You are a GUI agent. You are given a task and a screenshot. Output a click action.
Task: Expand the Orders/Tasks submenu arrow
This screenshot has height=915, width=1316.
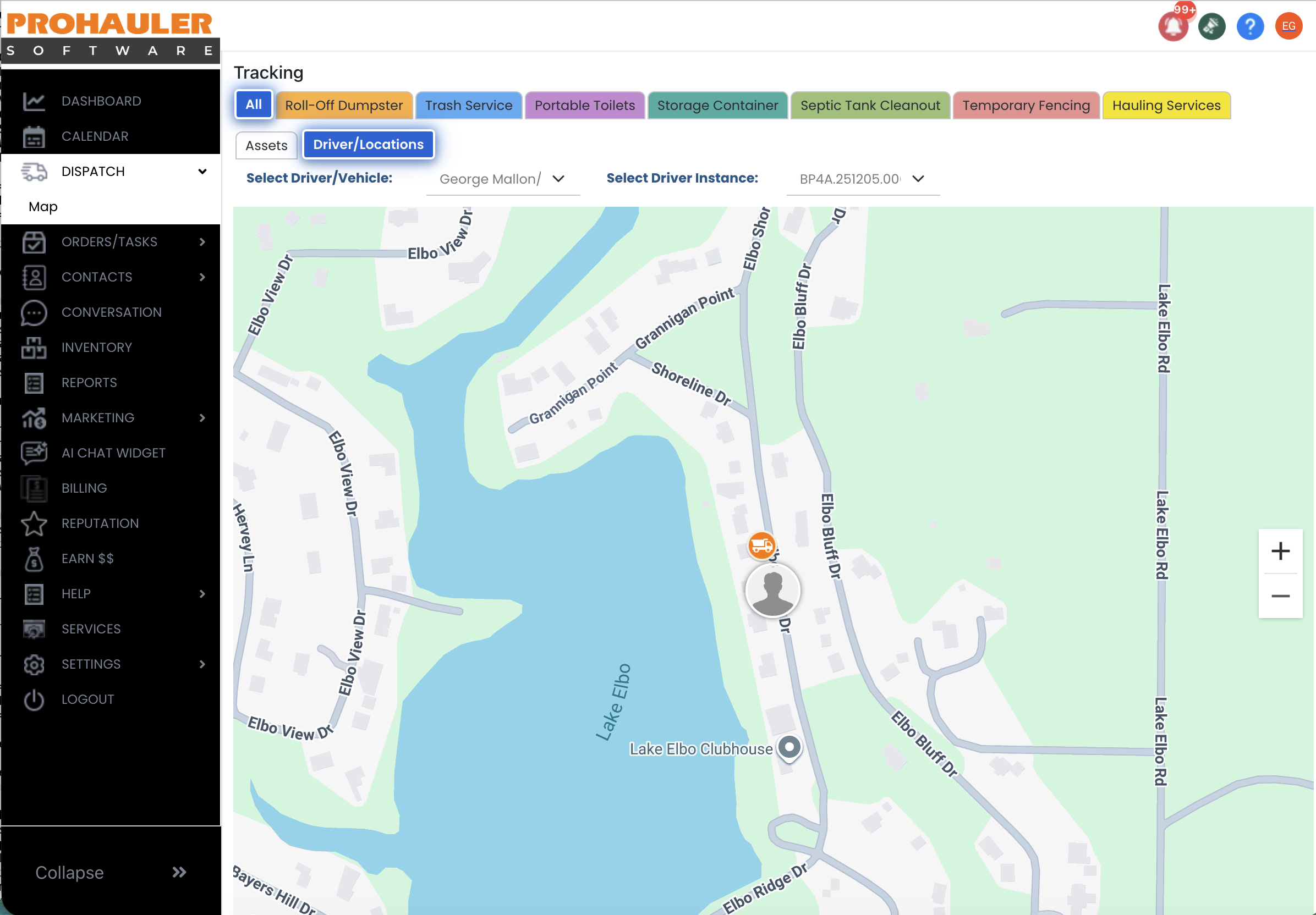coord(202,242)
